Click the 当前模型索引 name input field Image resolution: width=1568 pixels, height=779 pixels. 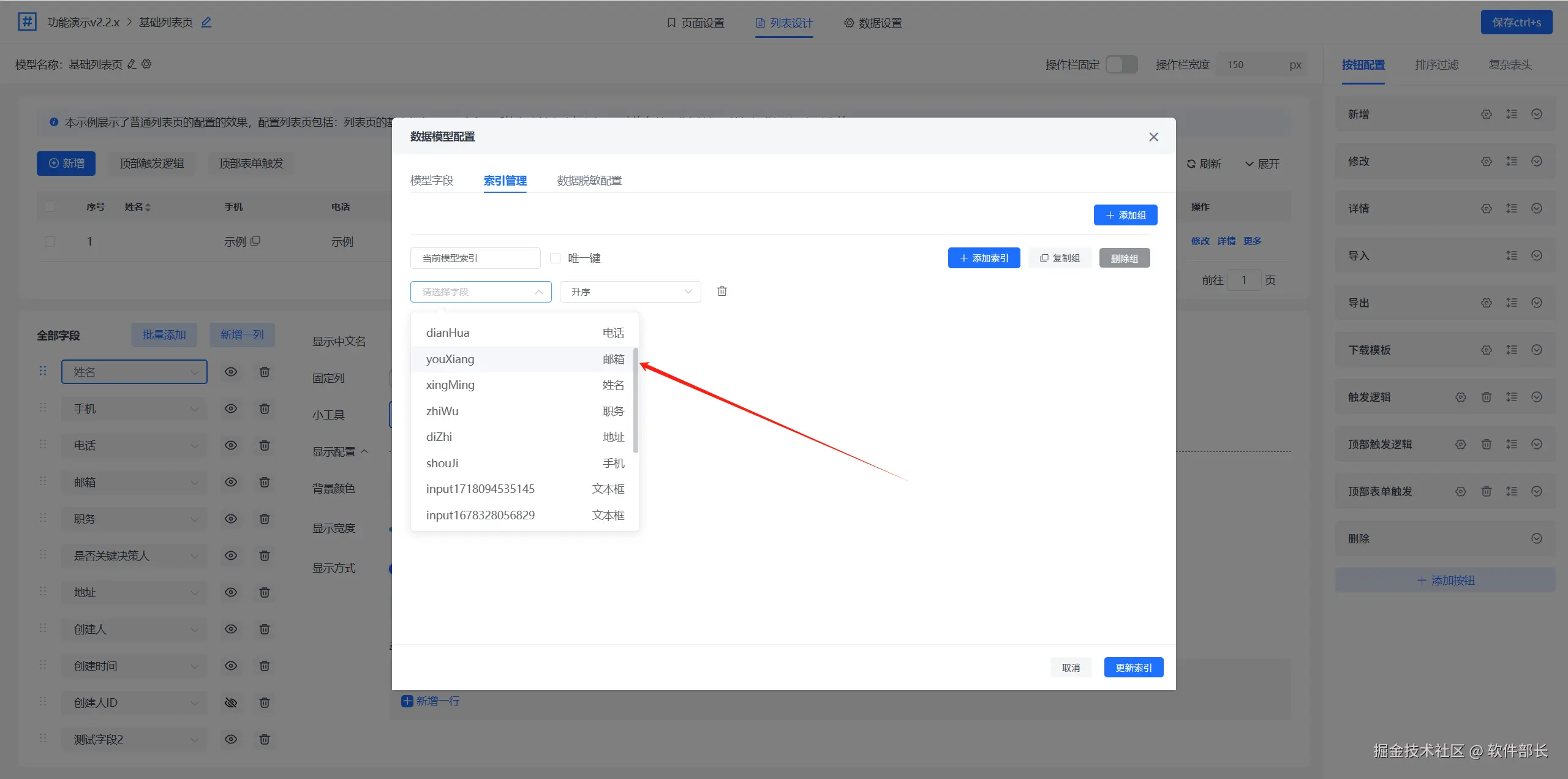click(x=475, y=258)
